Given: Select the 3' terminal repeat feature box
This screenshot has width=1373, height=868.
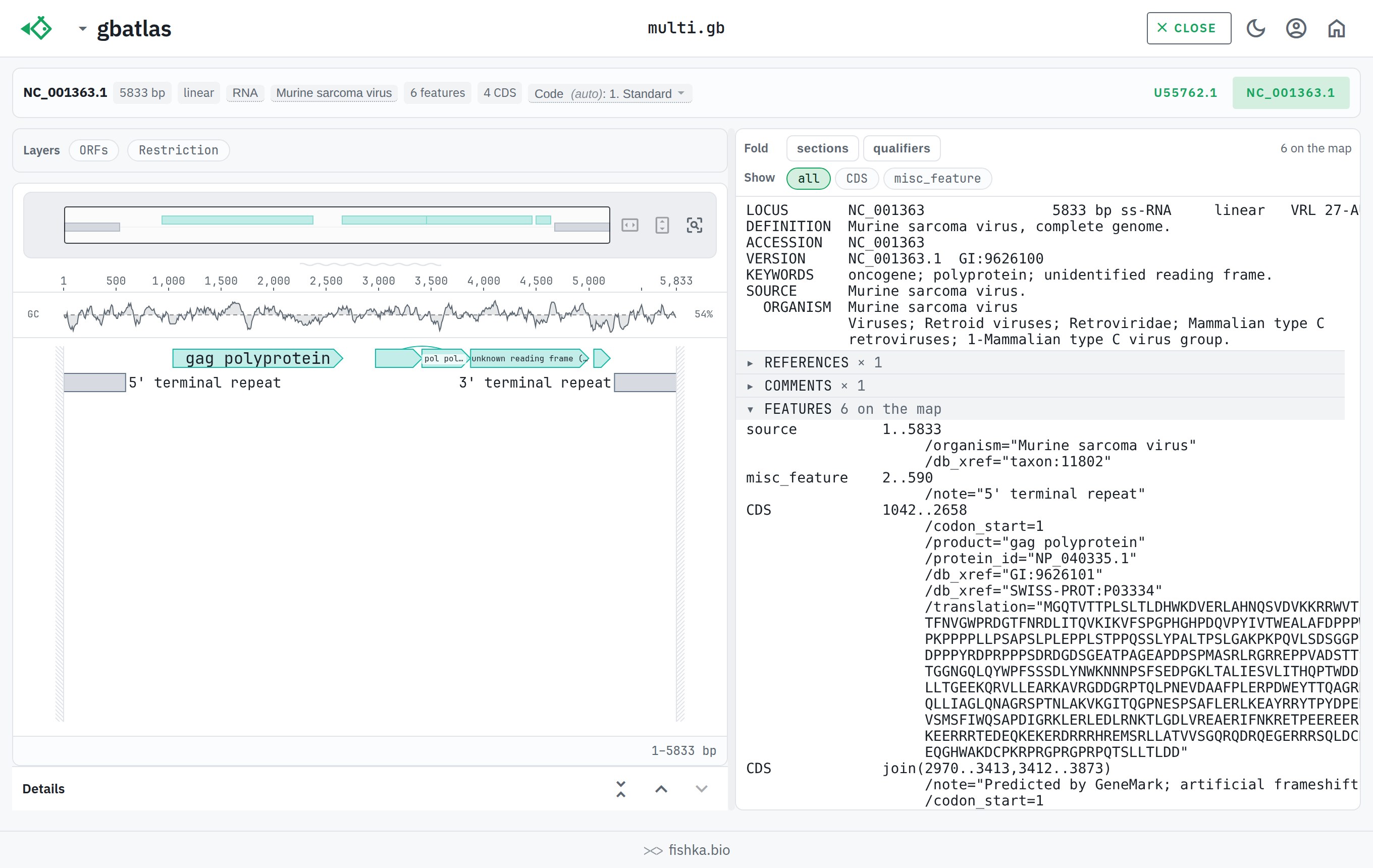Looking at the screenshot, I should coord(645,383).
